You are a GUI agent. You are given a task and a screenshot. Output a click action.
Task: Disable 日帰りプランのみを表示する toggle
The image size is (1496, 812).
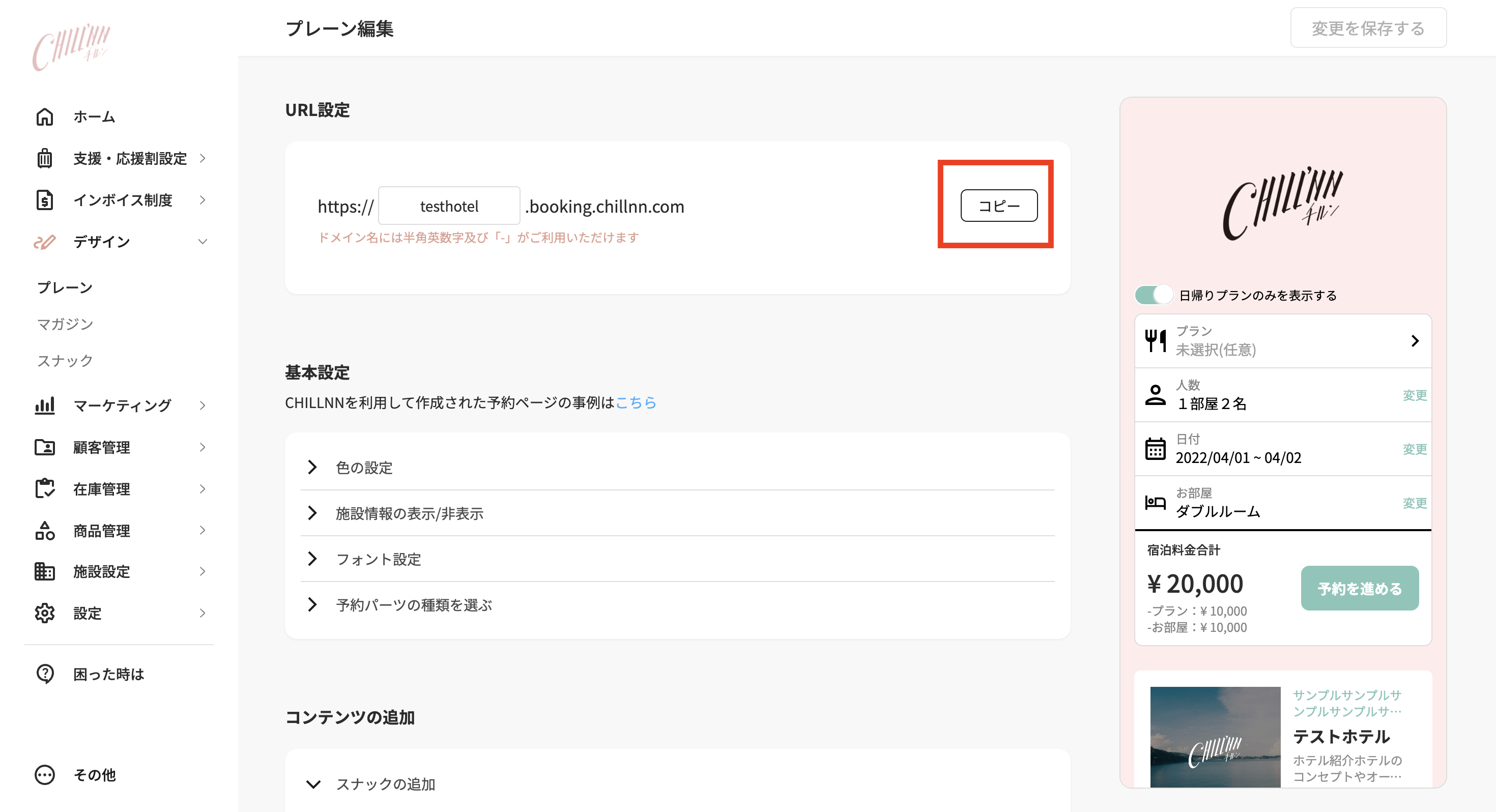click(x=1155, y=295)
